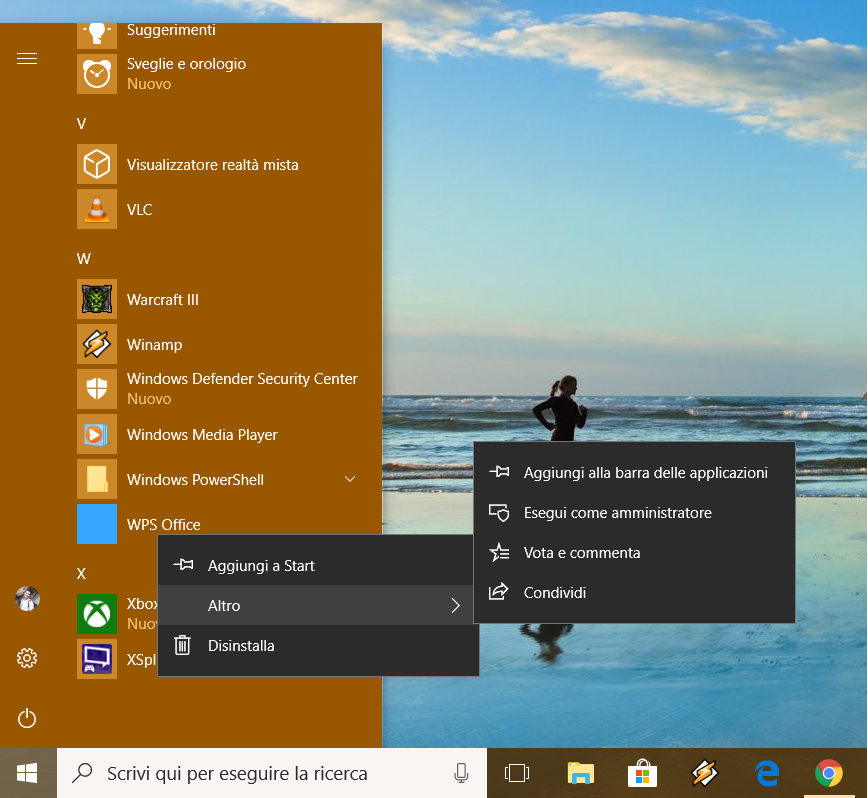Expand the Windows PowerShell folder chevron
The height and width of the screenshot is (798, 868).
(x=350, y=479)
